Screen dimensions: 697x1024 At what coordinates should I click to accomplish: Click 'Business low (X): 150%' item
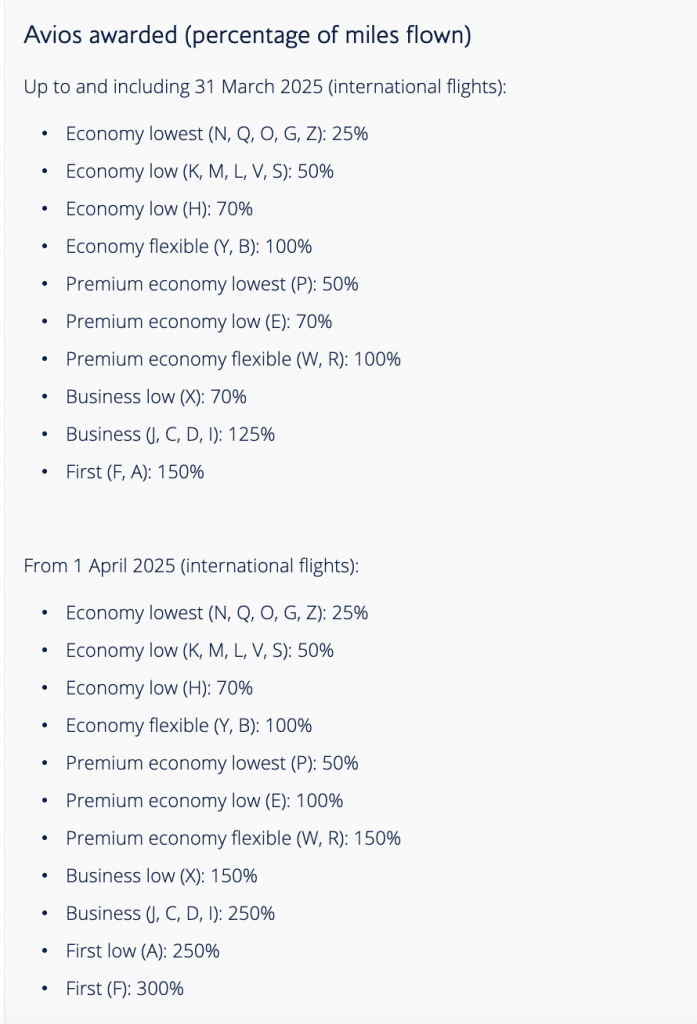pos(161,876)
